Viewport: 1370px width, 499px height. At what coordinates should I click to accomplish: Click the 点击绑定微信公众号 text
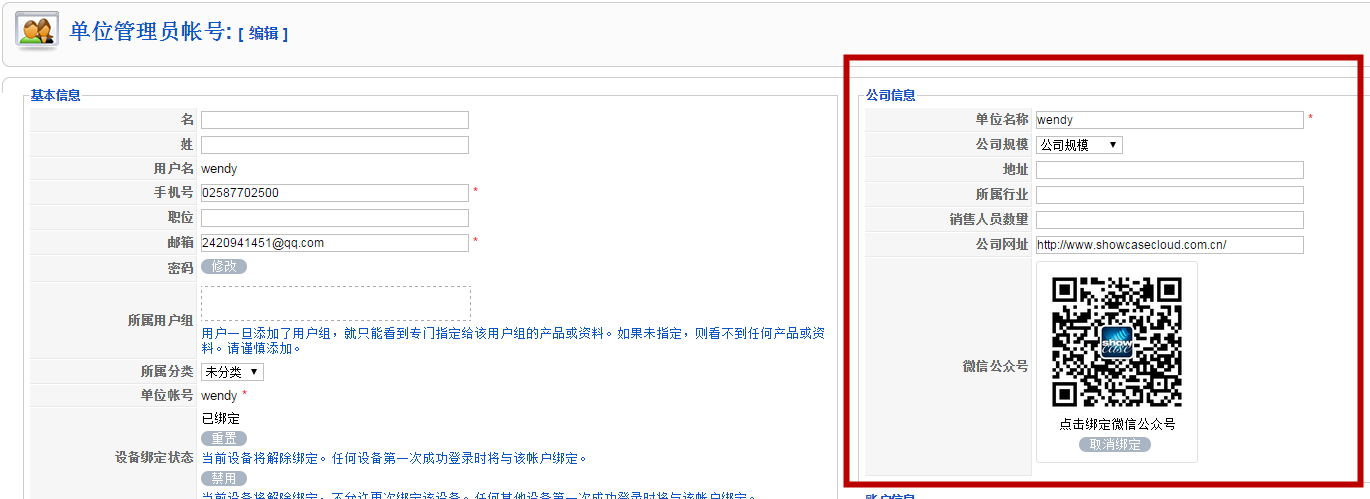pos(1117,424)
